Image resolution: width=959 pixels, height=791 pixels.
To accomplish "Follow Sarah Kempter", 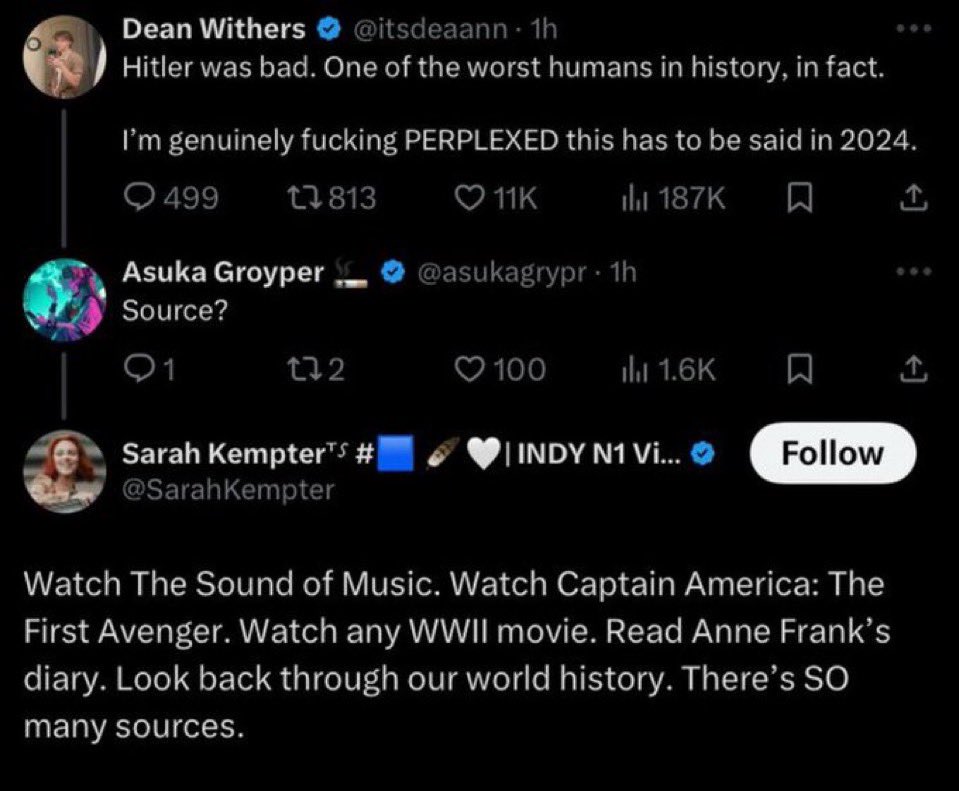I will 832,453.
